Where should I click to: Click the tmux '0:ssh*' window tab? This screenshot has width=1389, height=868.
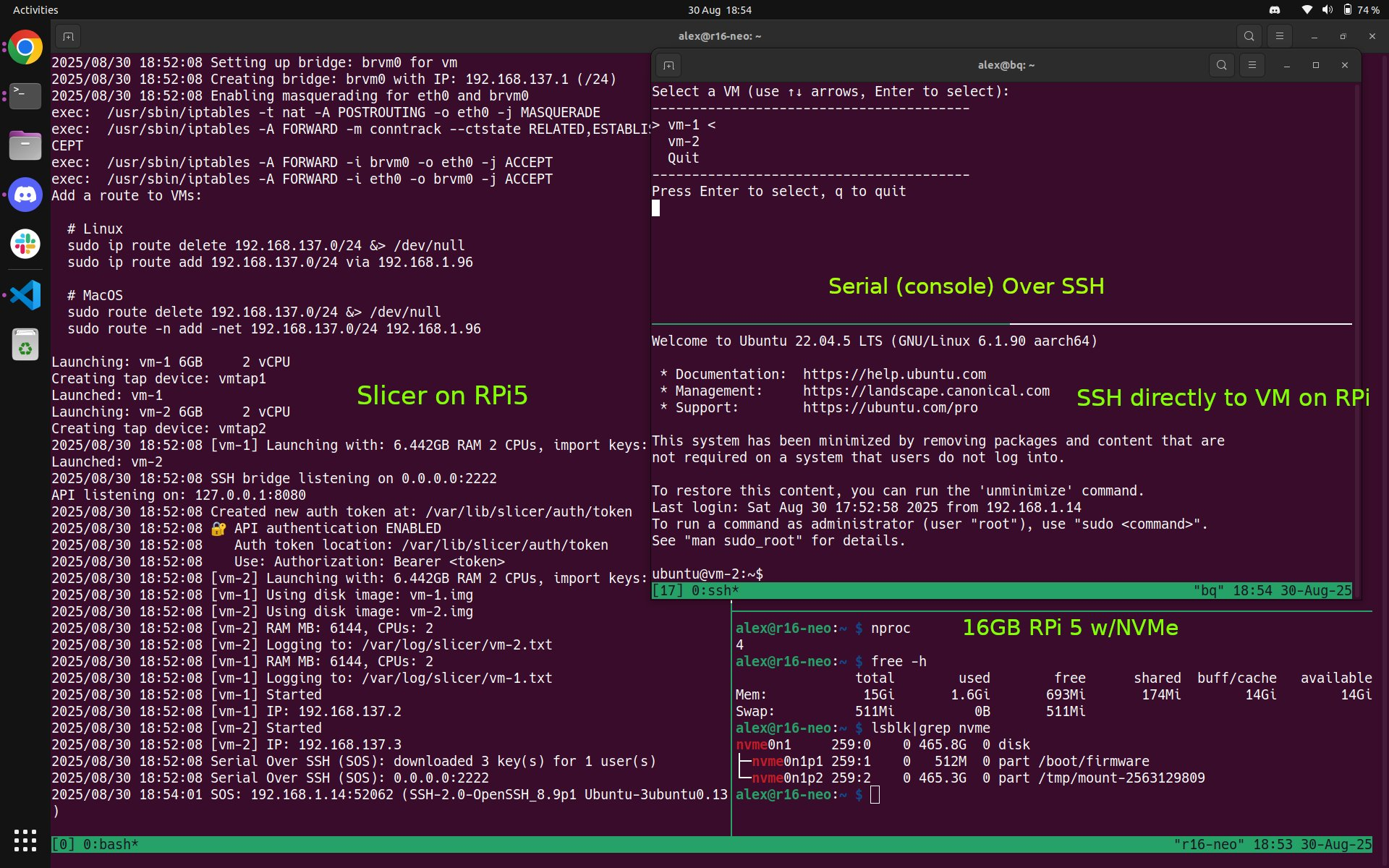pyautogui.click(x=715, y=590)
